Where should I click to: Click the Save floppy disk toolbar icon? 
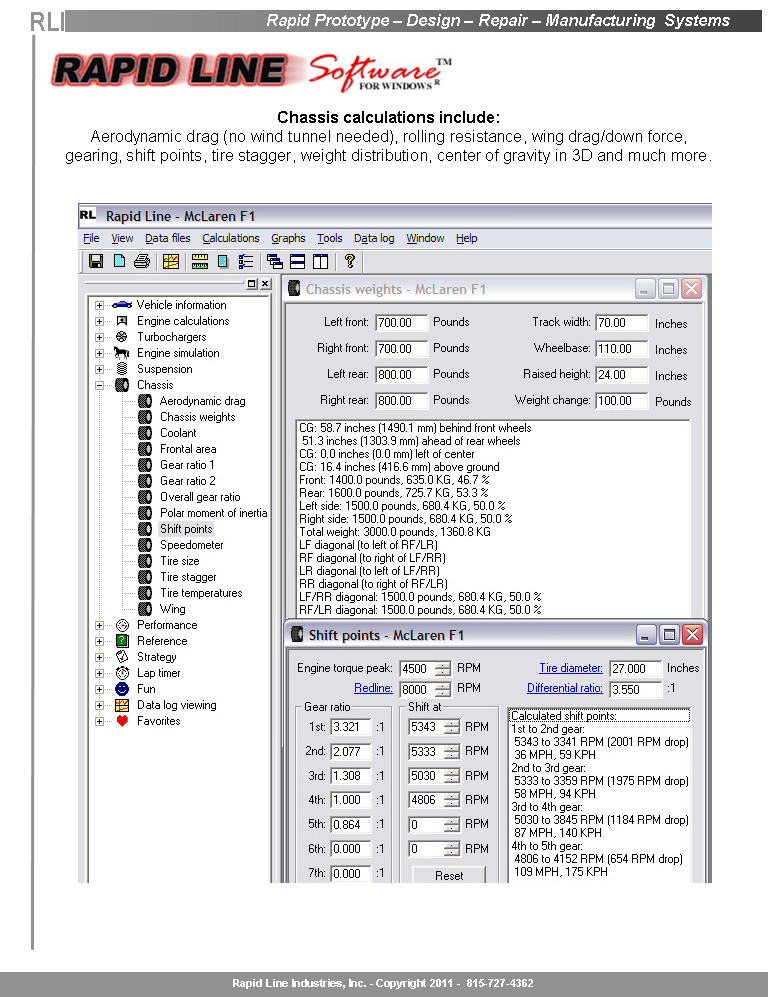click(96, 261)
